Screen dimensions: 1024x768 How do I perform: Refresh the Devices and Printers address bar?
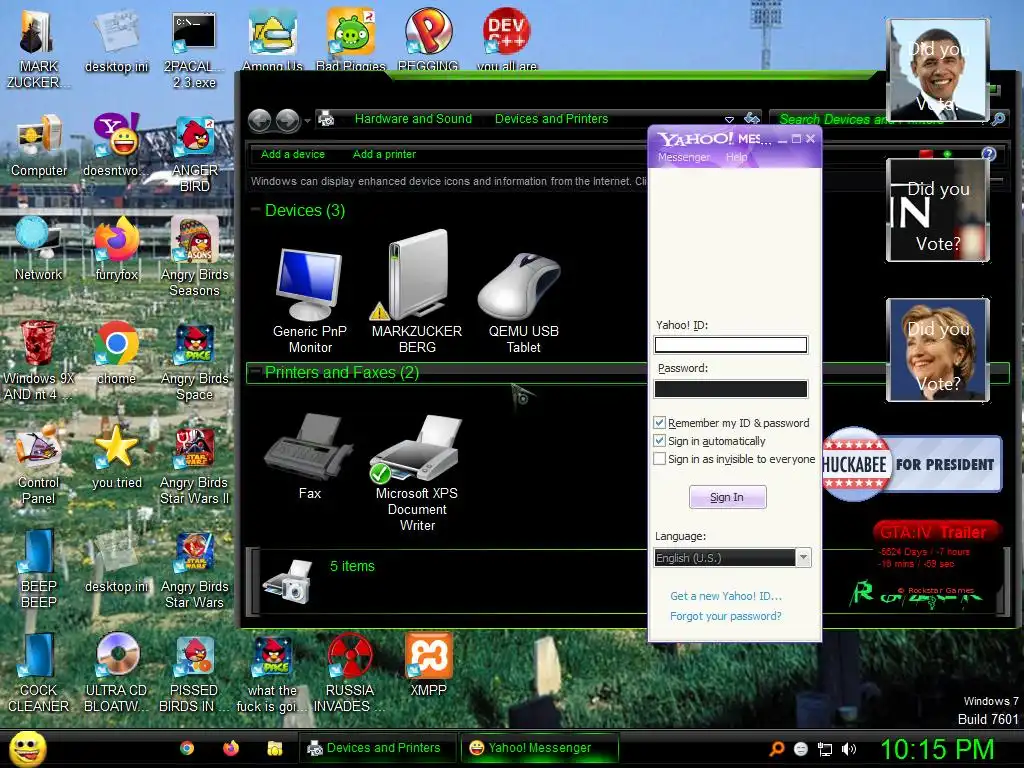pos(752,119)
